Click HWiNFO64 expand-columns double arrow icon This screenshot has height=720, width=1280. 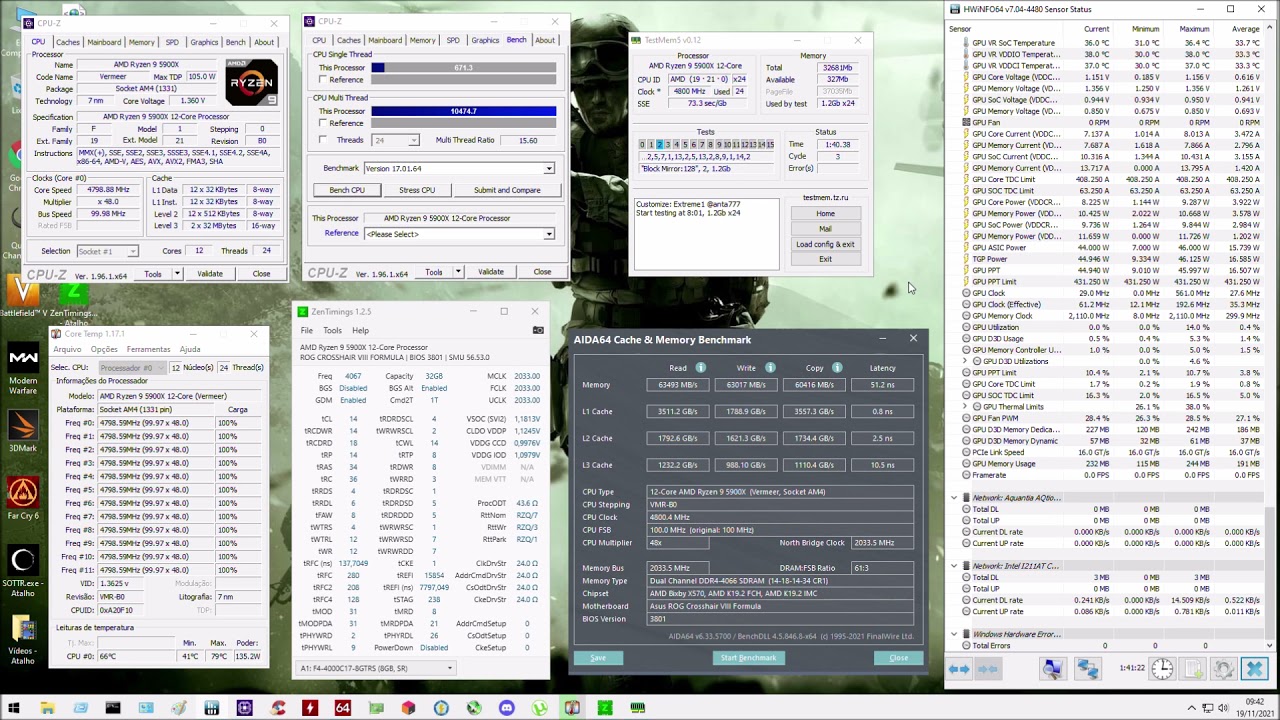click(x=958, y=669)
